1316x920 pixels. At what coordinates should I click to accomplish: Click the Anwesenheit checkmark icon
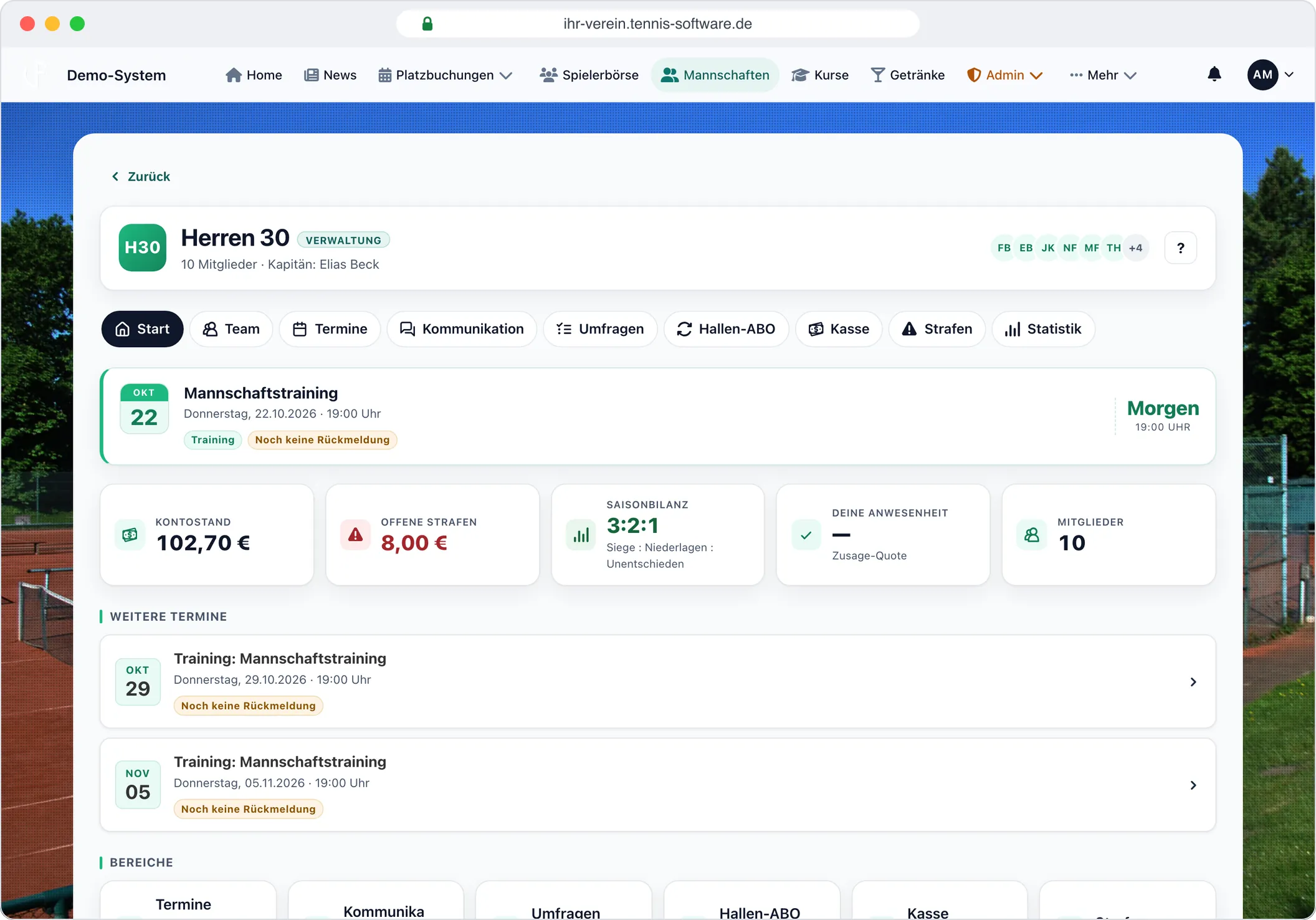(x=806, y=535)
